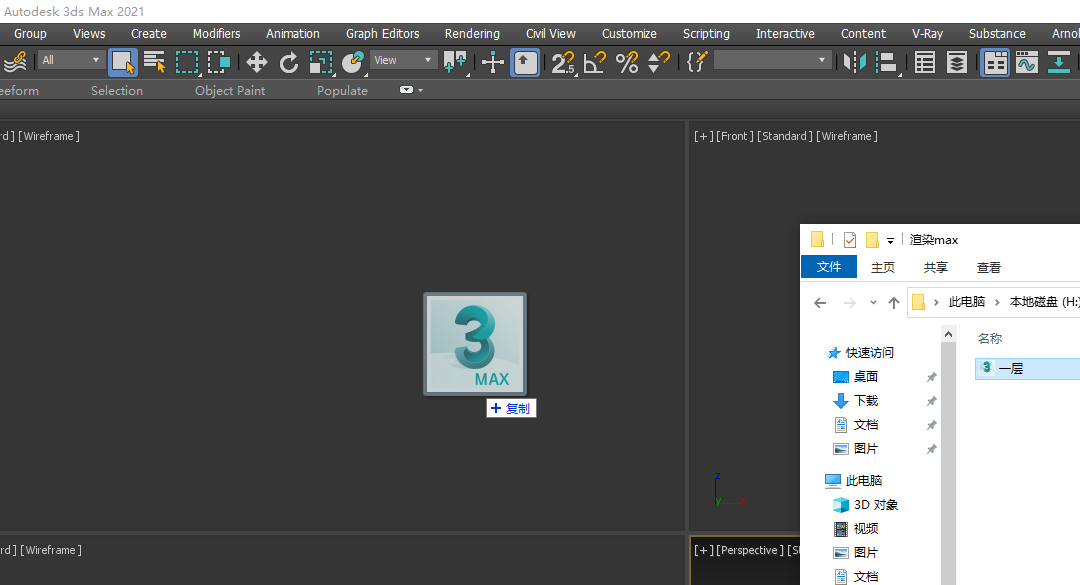Click the [Front] viewport label

click(735, 136)
